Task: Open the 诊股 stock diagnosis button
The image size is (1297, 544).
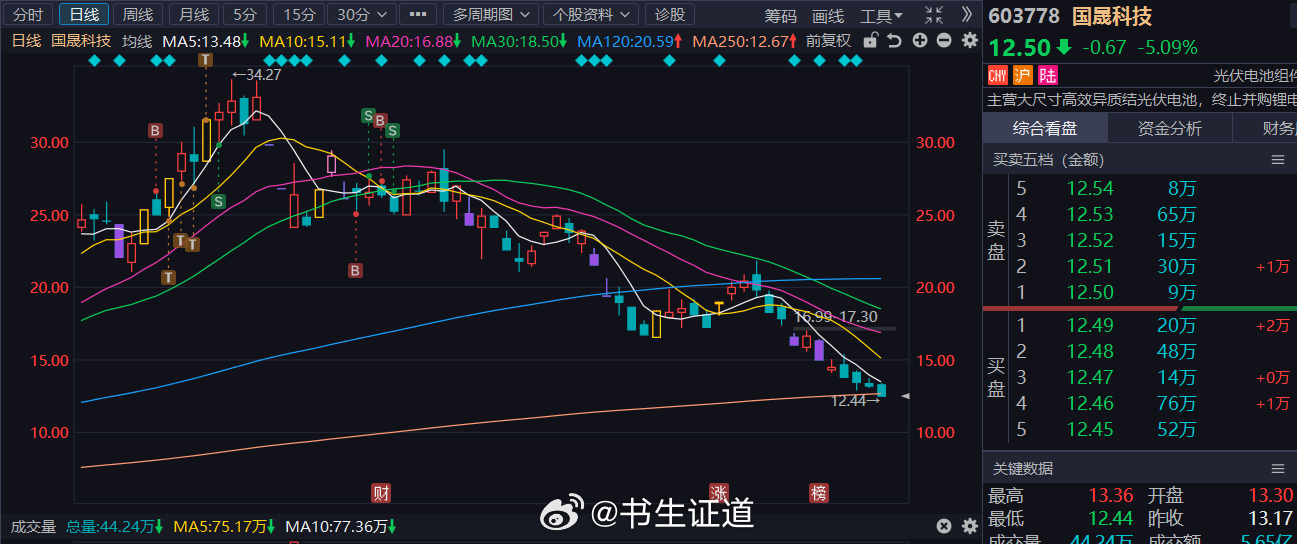Action: click(671, 14)
